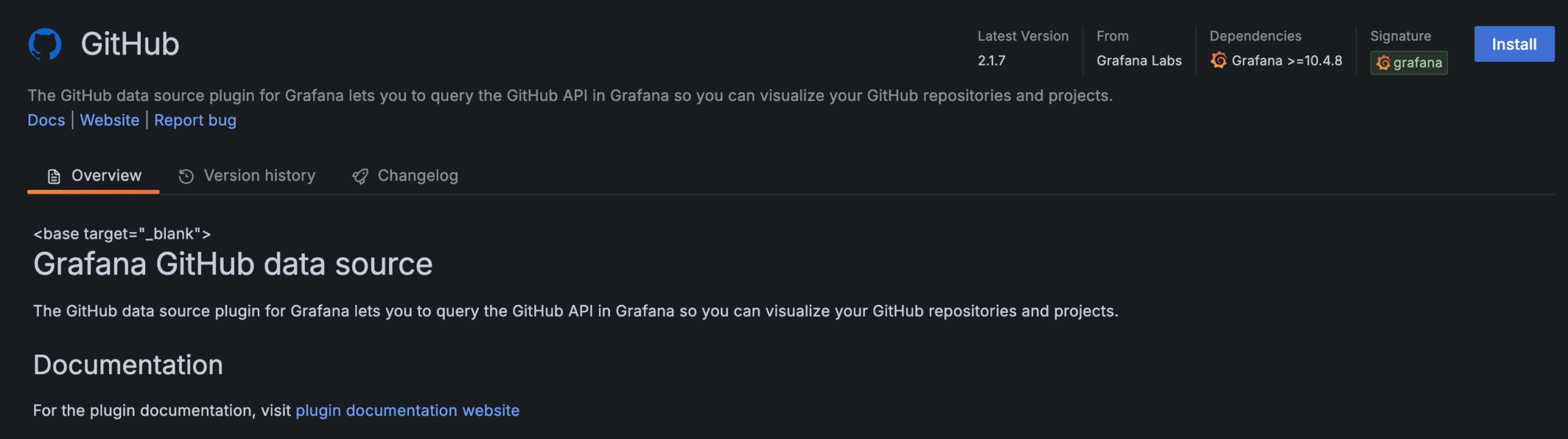Install the GitHub plugin
Screen dimensions: 1568x439
[1514, 44]
